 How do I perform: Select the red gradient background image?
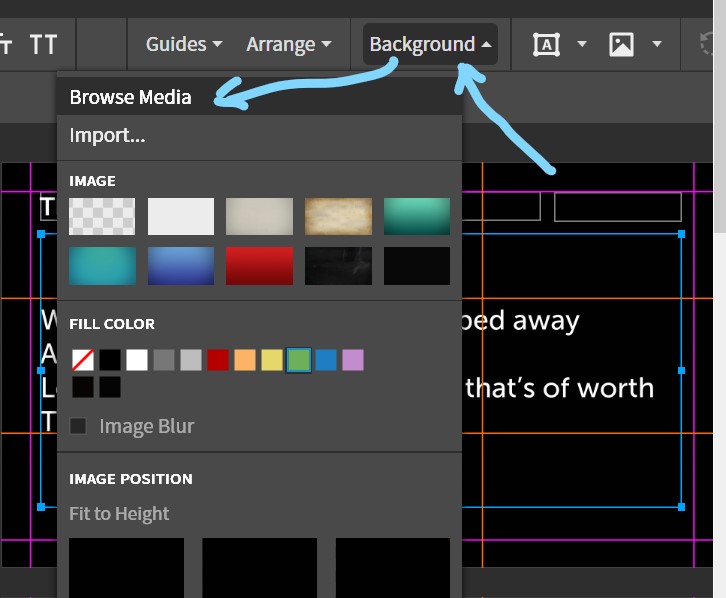pos(259,266)
